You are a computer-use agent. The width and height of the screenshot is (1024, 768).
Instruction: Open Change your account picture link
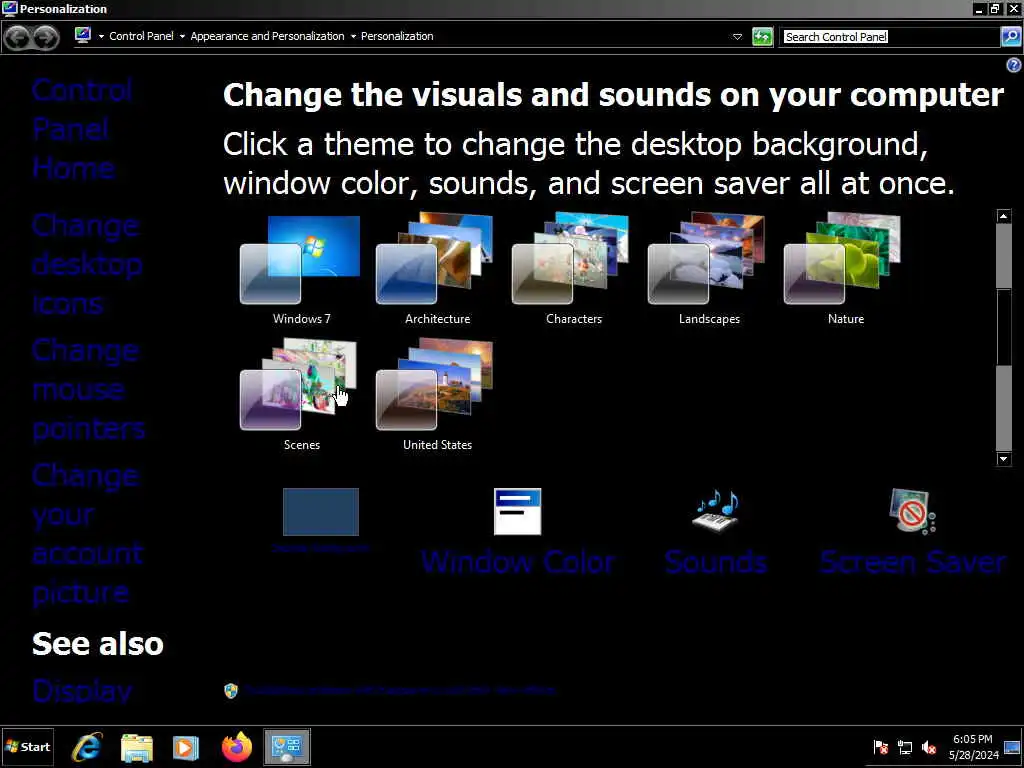(88, 534)
